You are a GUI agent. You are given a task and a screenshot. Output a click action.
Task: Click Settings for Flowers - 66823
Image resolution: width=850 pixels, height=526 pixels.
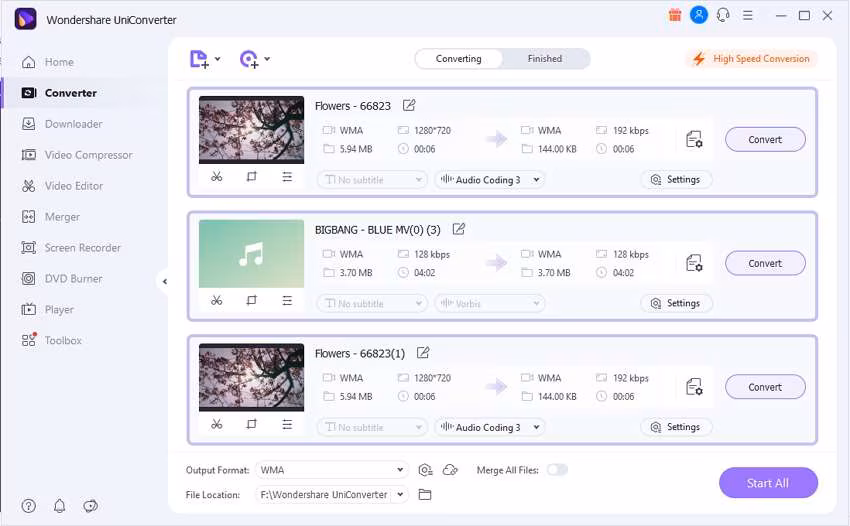click(676, 179)
